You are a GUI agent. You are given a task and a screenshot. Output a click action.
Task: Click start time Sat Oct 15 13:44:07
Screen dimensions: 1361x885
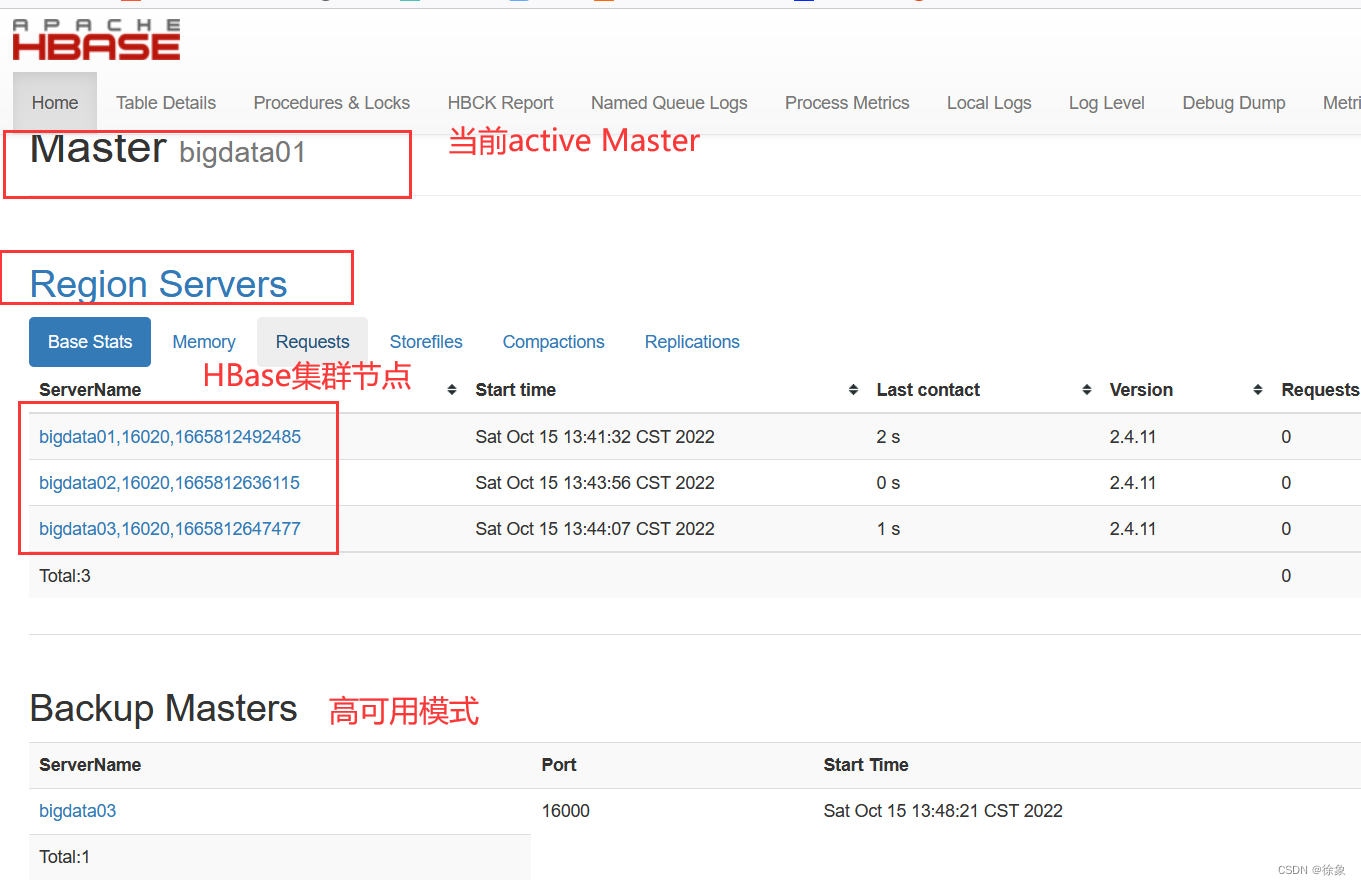pyautogui.click(x=595, y=529)
